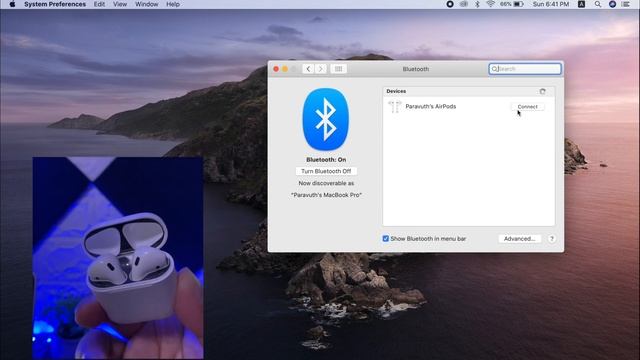
Task: Click the Bluetooth window title text
Action: tap(416, 69)
